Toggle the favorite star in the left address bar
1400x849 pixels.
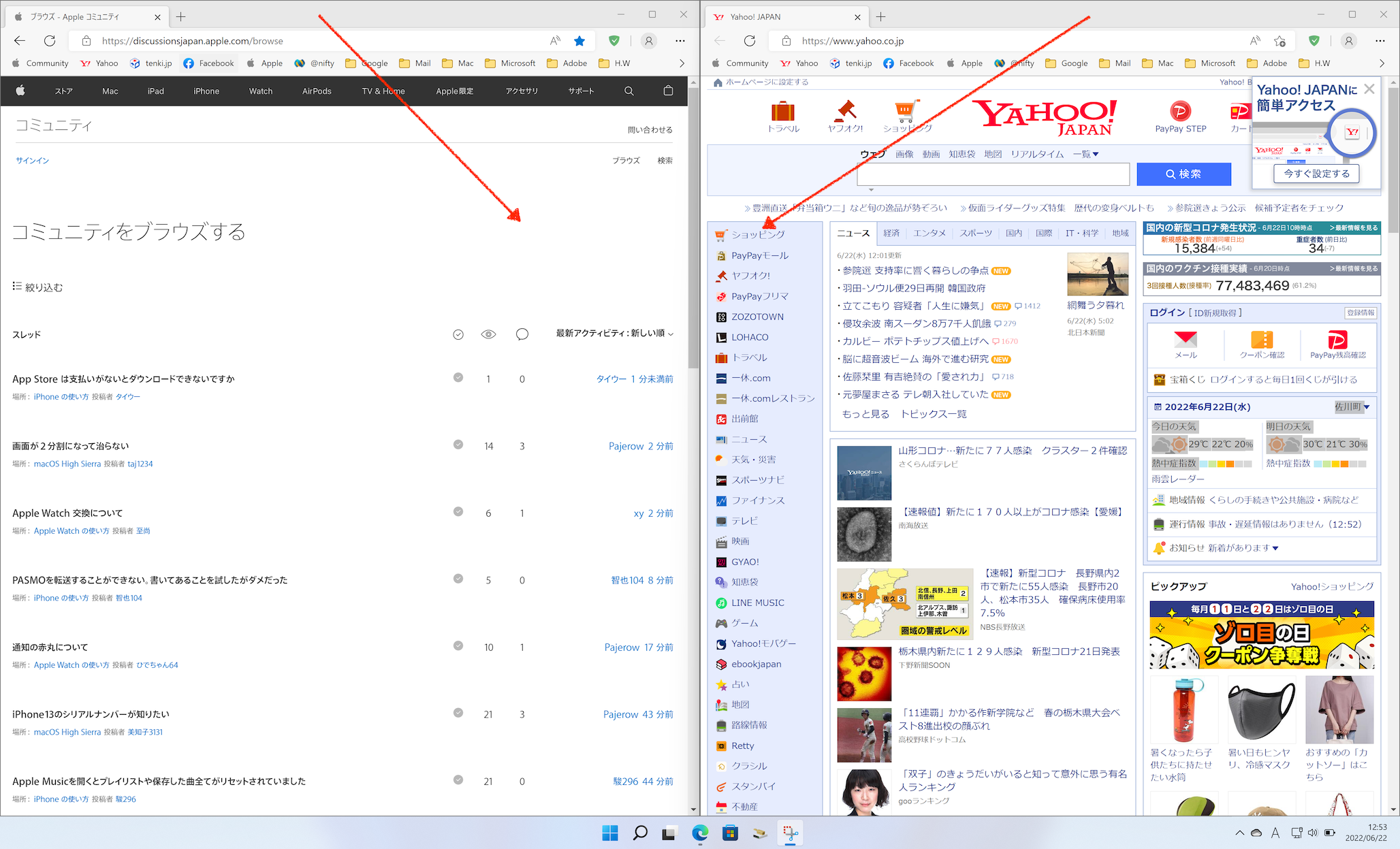579,41
